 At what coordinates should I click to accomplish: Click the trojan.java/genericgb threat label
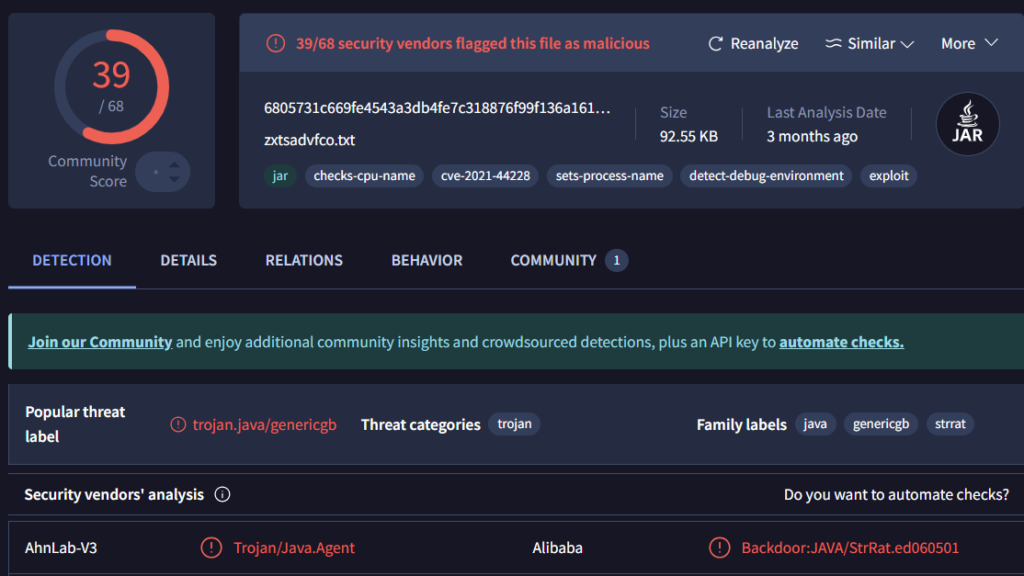click(x=264, y=424)
